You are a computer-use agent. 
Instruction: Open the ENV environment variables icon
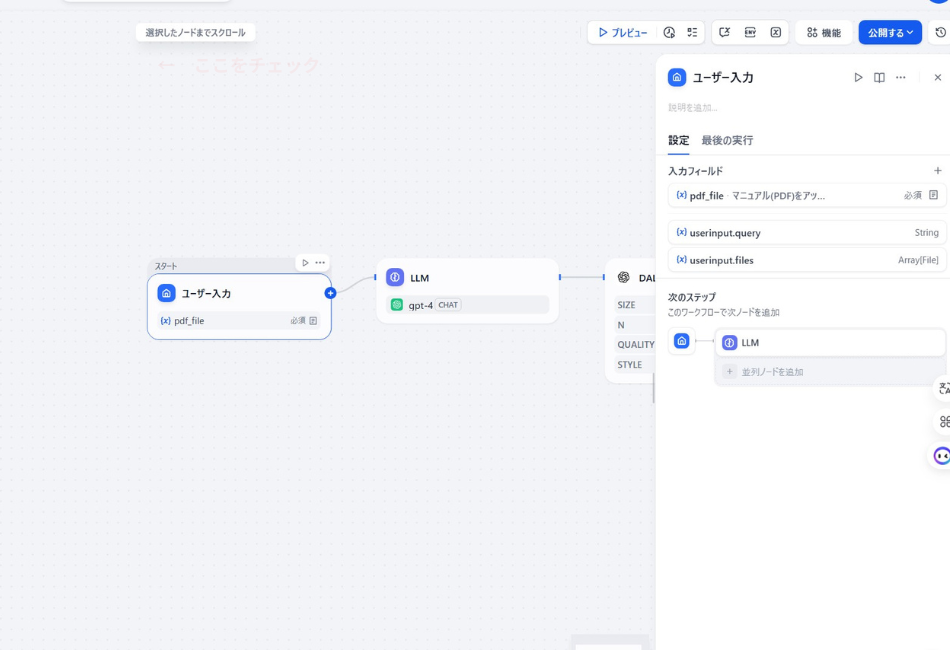coord(750,31)
